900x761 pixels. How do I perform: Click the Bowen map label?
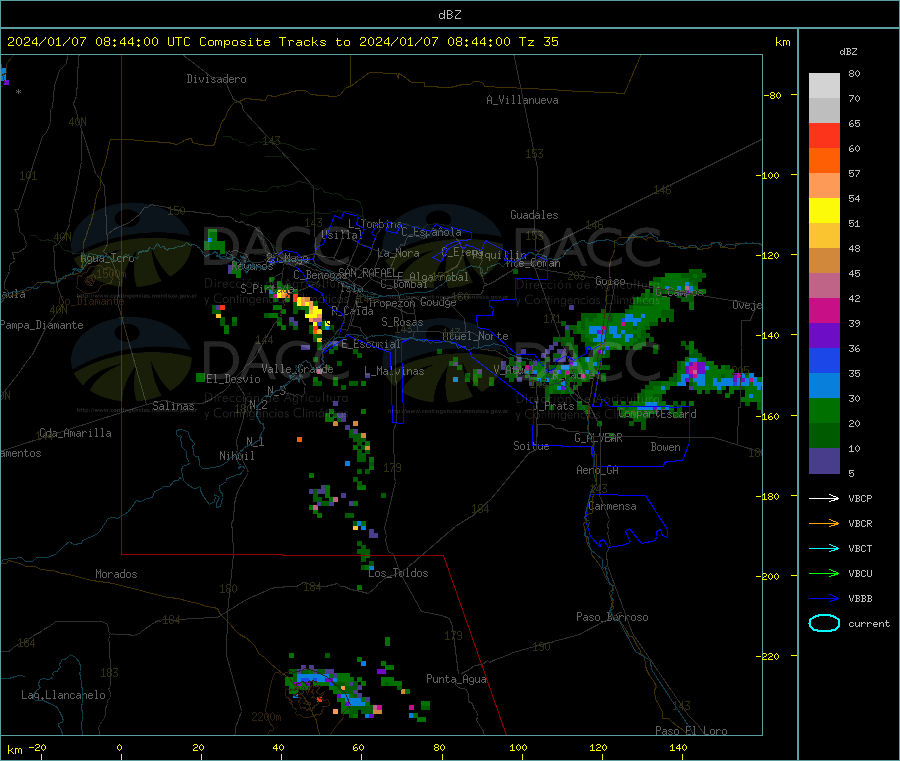point(665,446)
